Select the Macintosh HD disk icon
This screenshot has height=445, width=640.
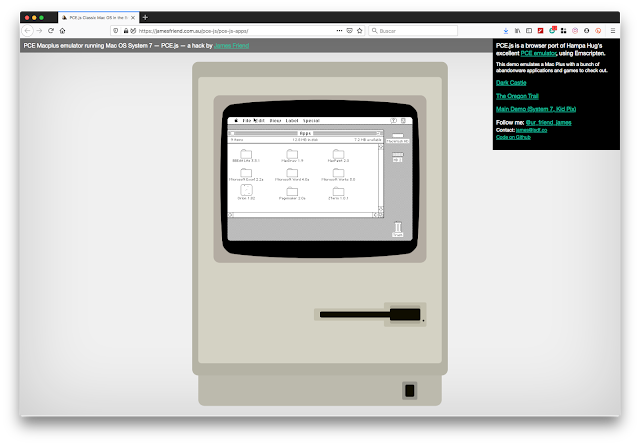(x=398, y=138)
